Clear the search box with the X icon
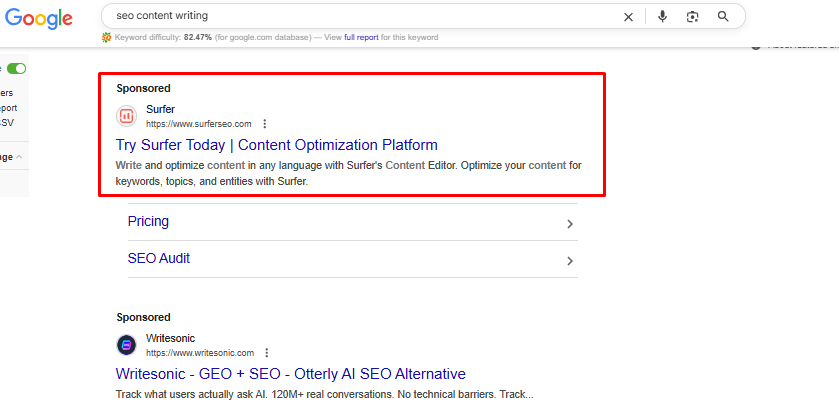 coord(628,17)
